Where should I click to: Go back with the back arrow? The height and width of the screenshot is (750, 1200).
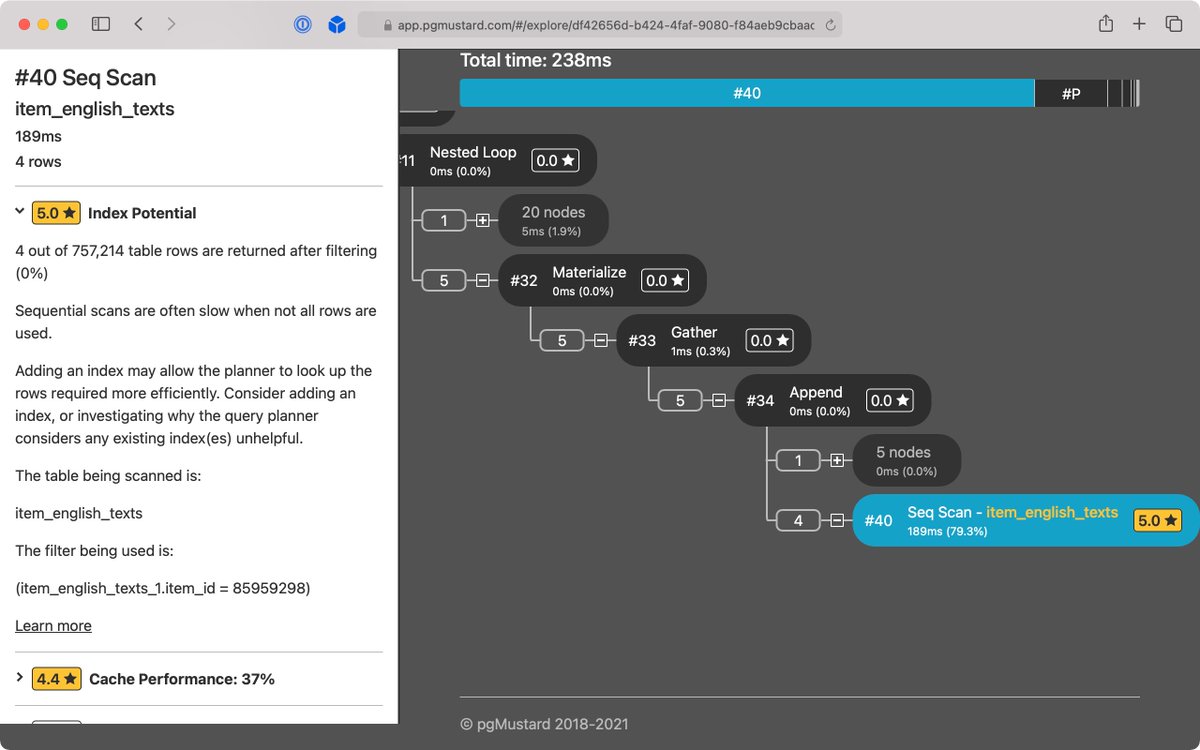138,24
